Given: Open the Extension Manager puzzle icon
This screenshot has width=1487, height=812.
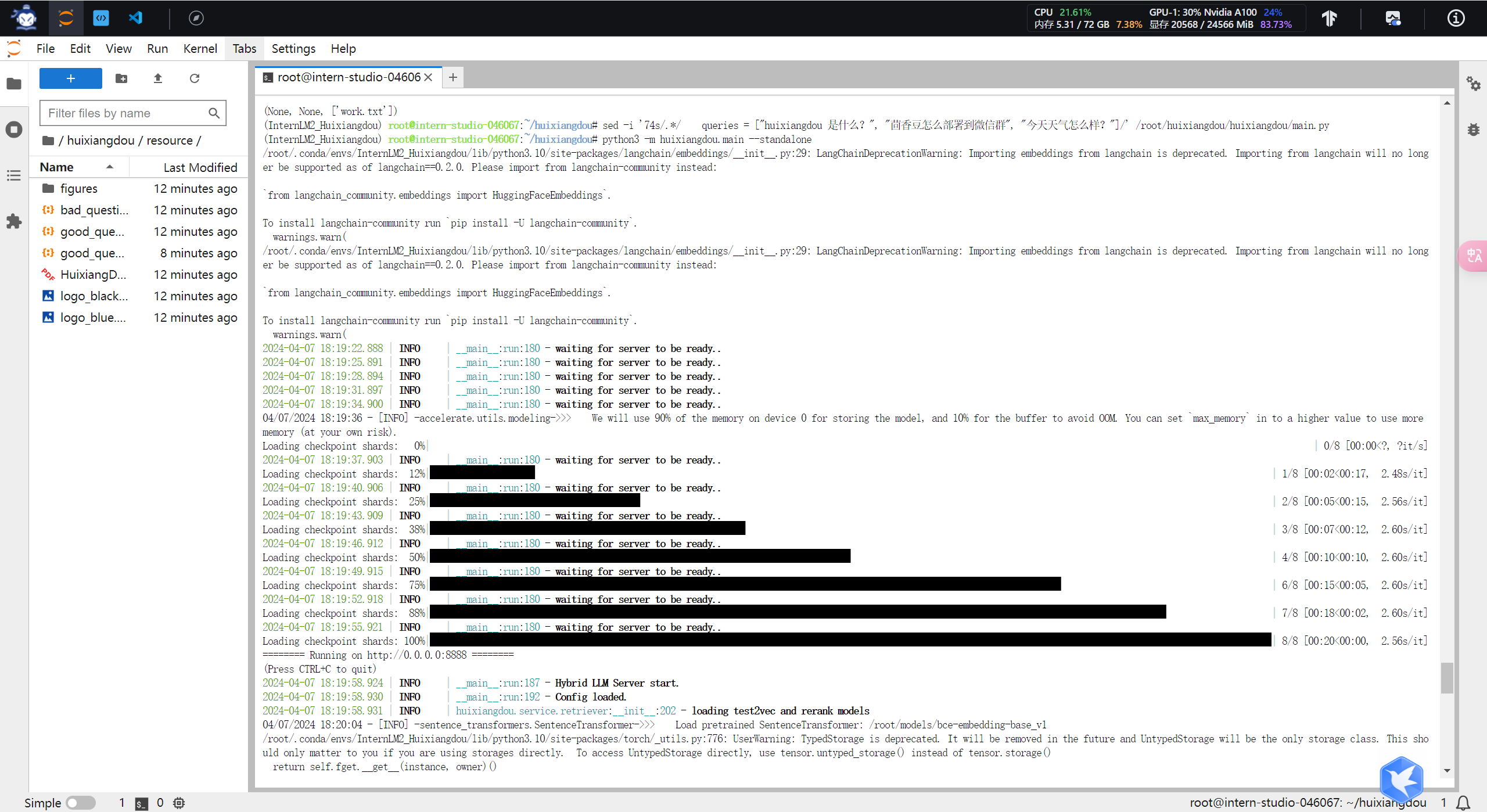Looking at the screenshot, I should pos(14,221).
